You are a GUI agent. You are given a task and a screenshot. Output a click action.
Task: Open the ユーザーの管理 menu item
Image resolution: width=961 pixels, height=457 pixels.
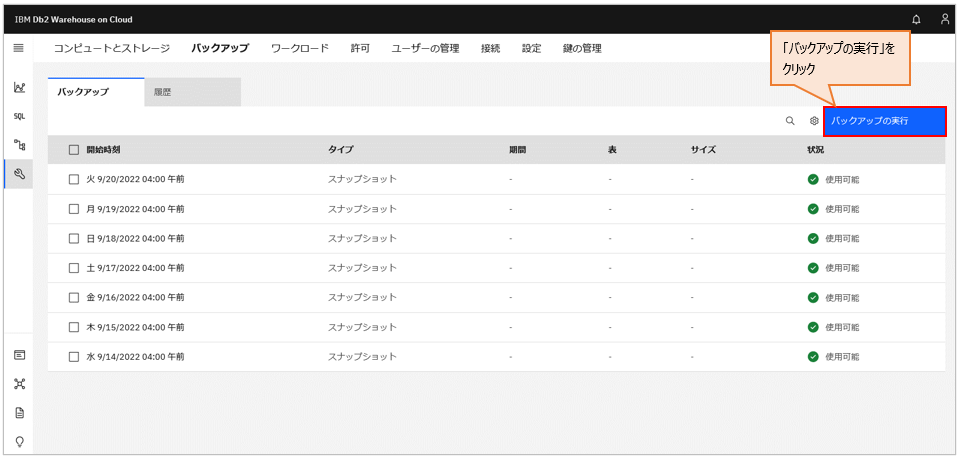pos(425,48)
